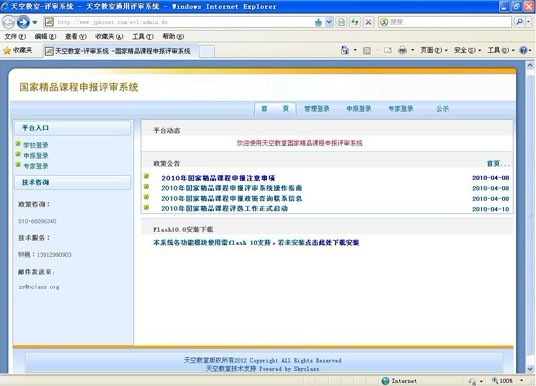Viewport: 536px width, 386px height.
Task: Click the Home page icon
Action: click(345, 50)
